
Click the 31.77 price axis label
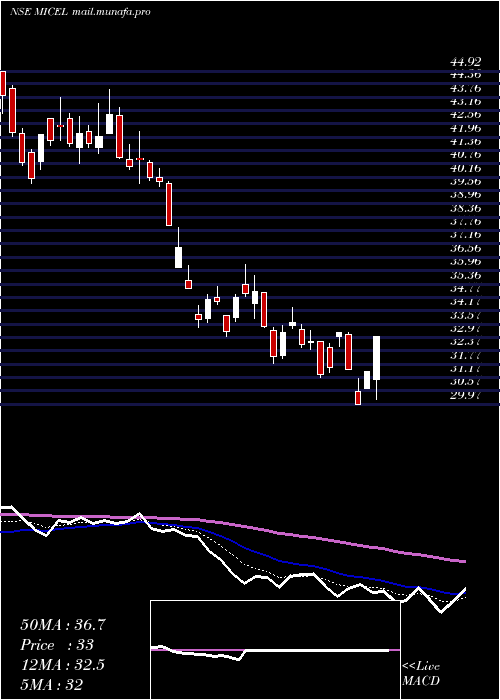point(465,356)
